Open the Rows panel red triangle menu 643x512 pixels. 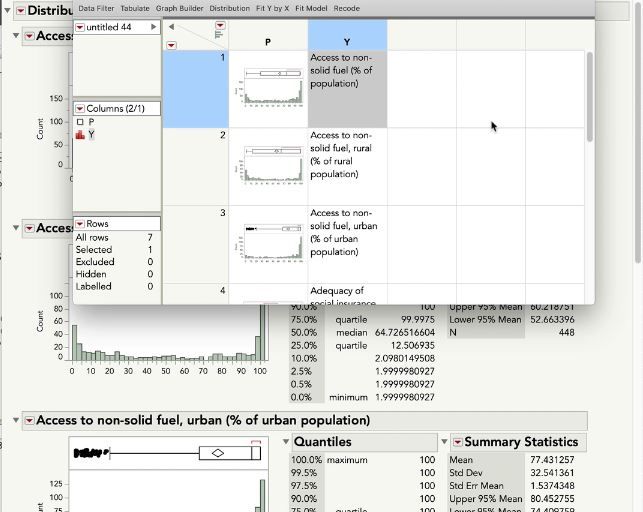[x=80, y=224]
